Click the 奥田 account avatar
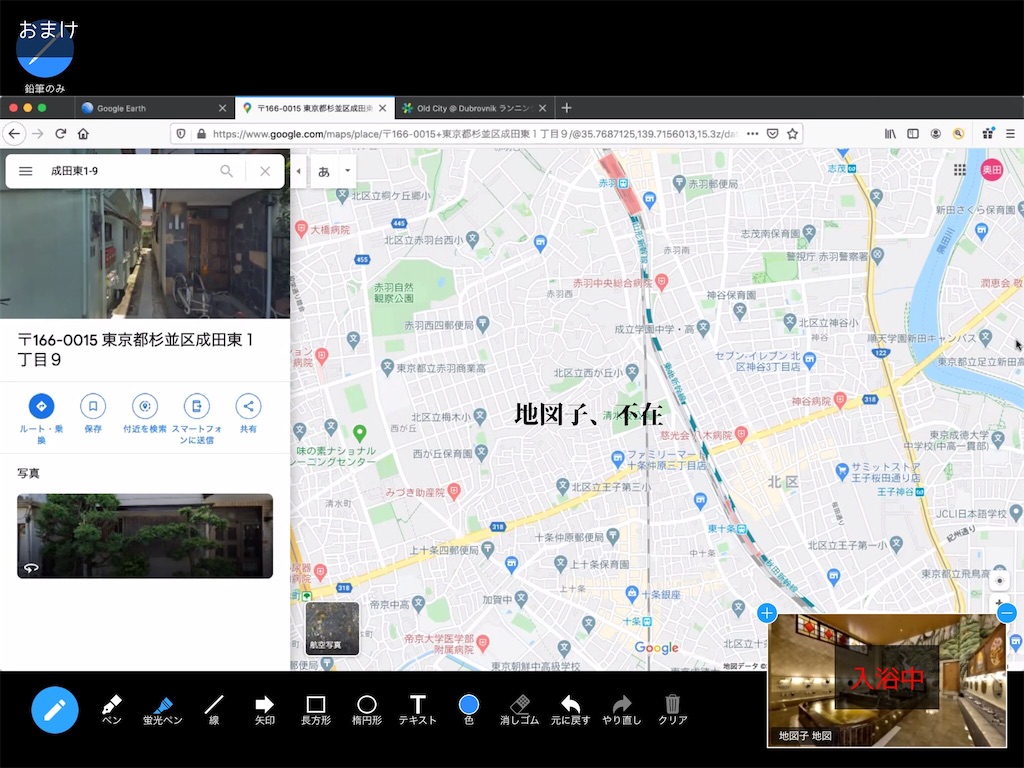 click(992, 170)
